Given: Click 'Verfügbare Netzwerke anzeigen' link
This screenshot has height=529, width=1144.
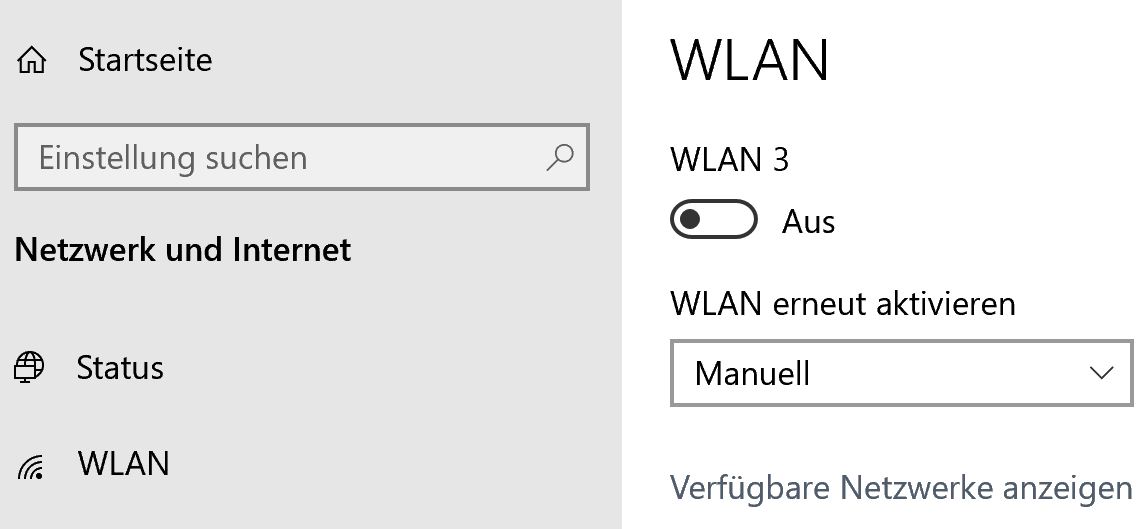Looking at the screenshot, I should pyautogui.click(x=901, y=487).
